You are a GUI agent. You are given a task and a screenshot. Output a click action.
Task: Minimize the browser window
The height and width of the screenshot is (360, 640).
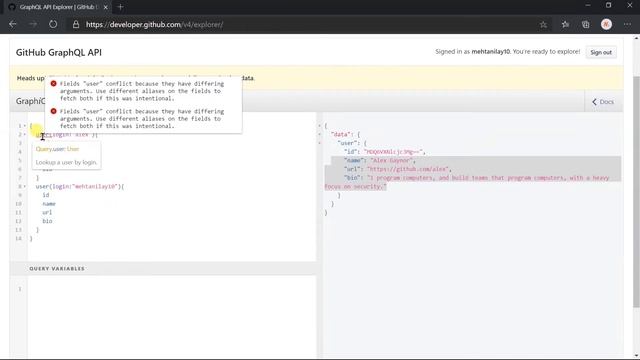point(588,5)
